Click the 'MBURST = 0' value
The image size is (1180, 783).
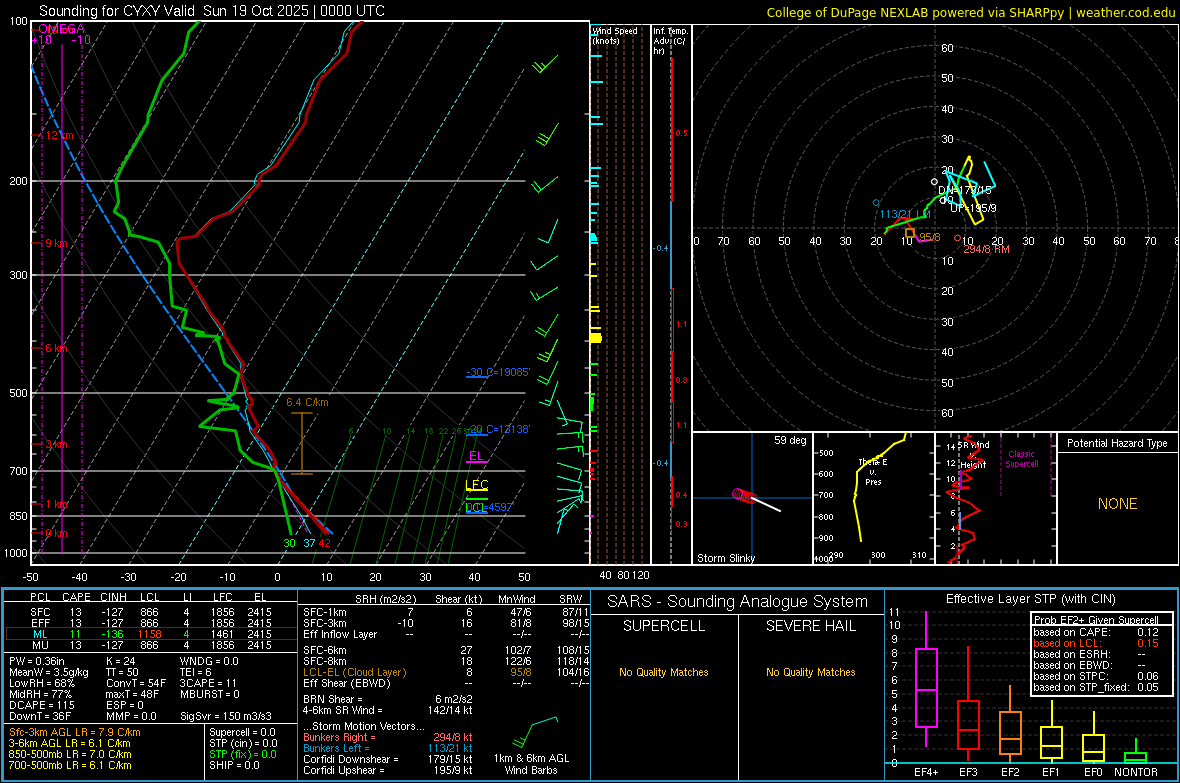[209, 694]
